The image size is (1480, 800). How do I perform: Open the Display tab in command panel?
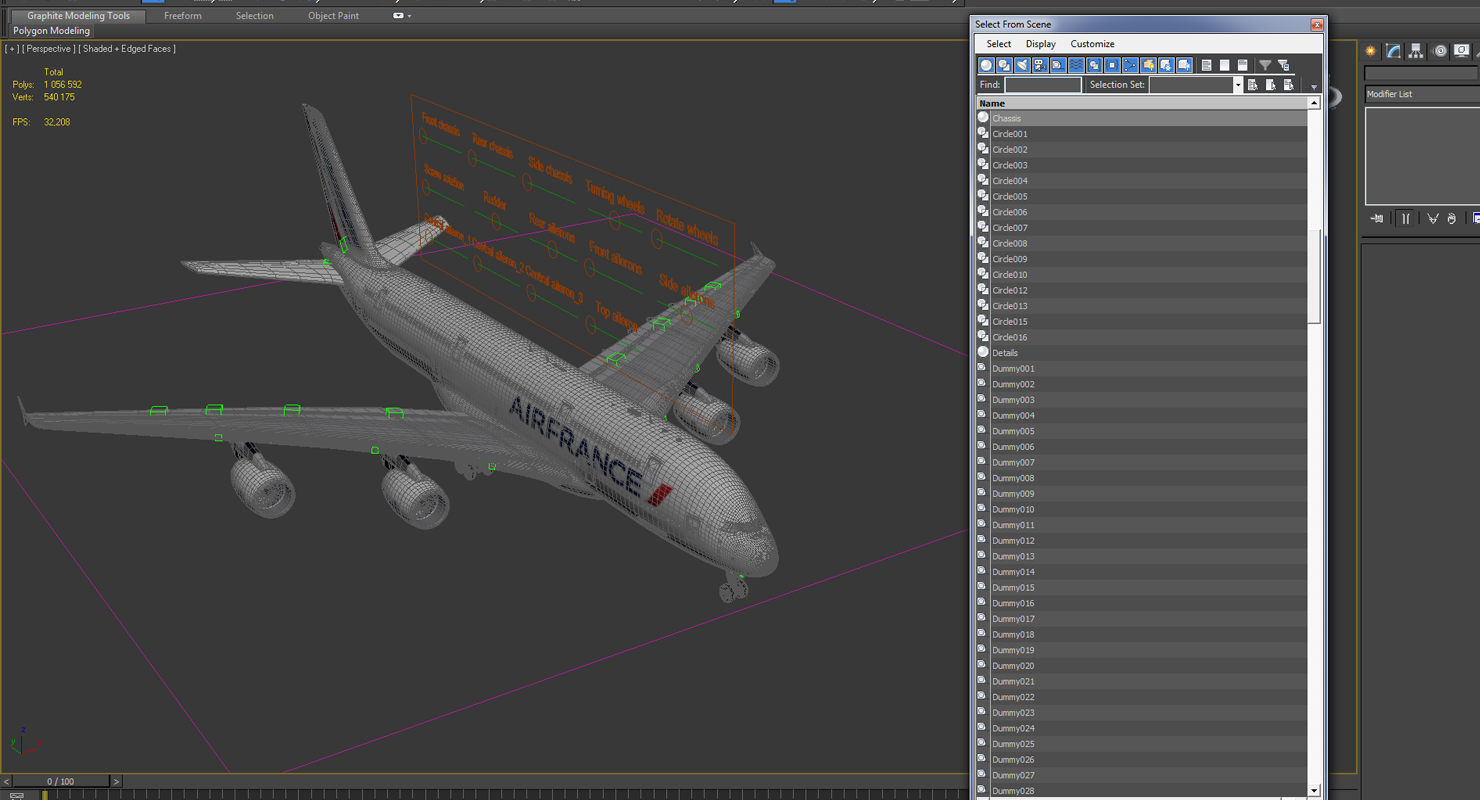pos(1461,51)
